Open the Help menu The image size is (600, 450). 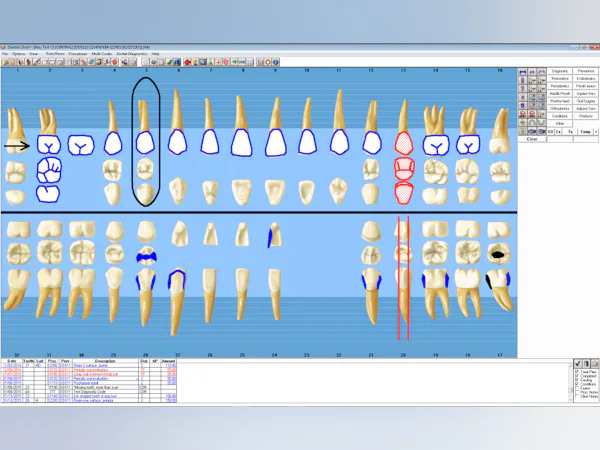[x=155, y=54]
